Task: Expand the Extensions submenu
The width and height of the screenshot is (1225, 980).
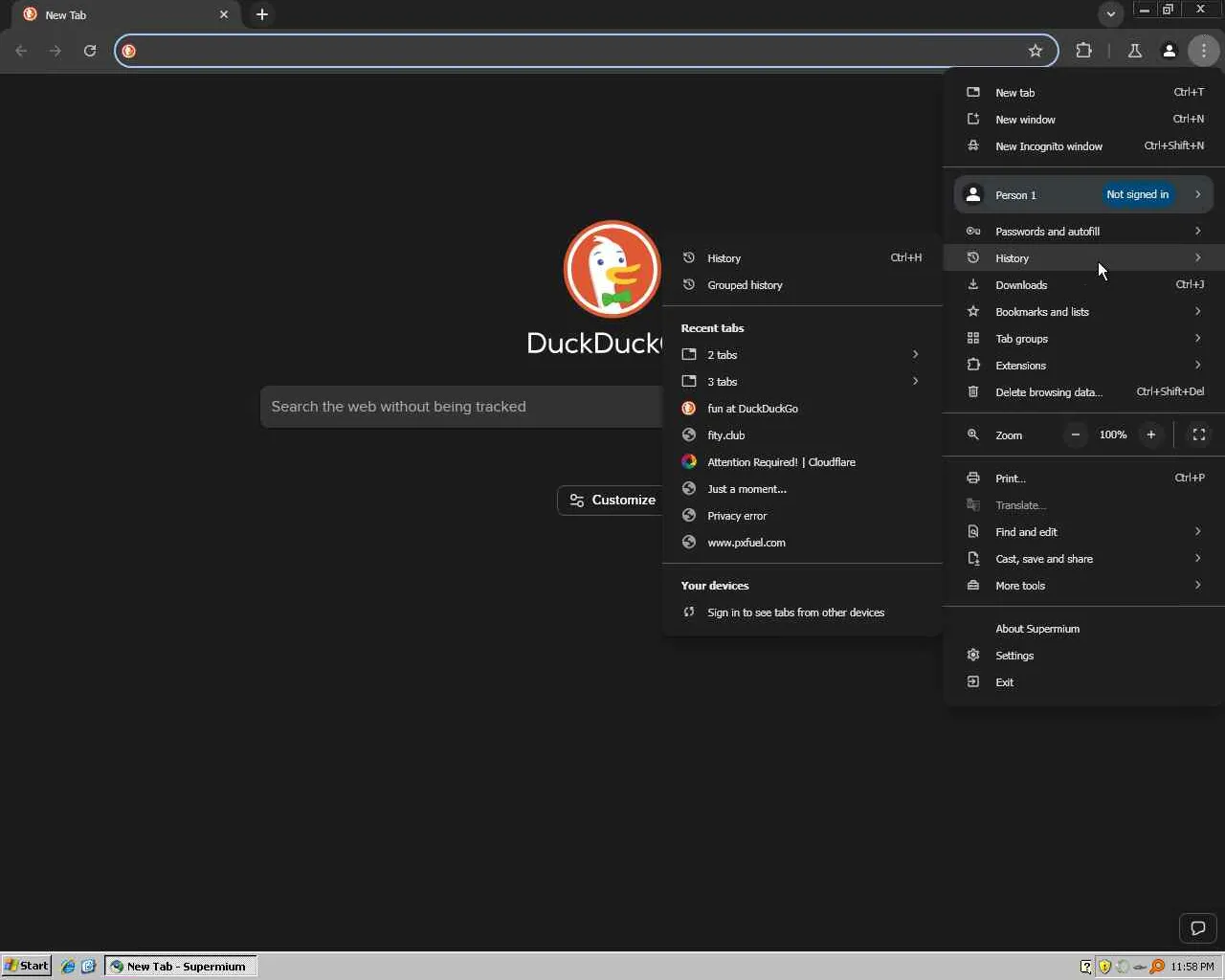Action: tap(1083, 366)
